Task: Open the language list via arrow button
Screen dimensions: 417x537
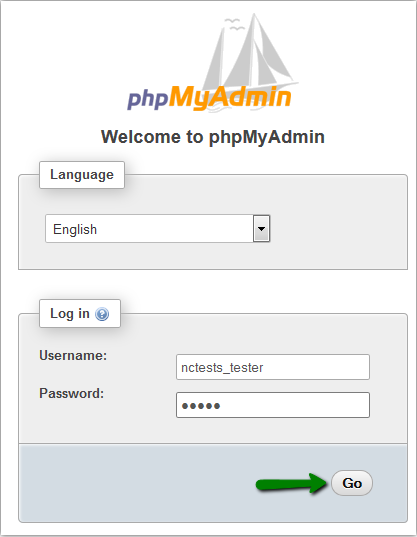Action: pyautogui.click(x=262, y=228)
